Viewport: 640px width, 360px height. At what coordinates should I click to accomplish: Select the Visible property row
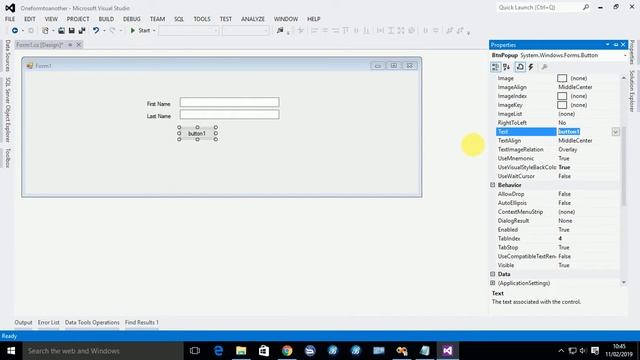tap(558, 265)
